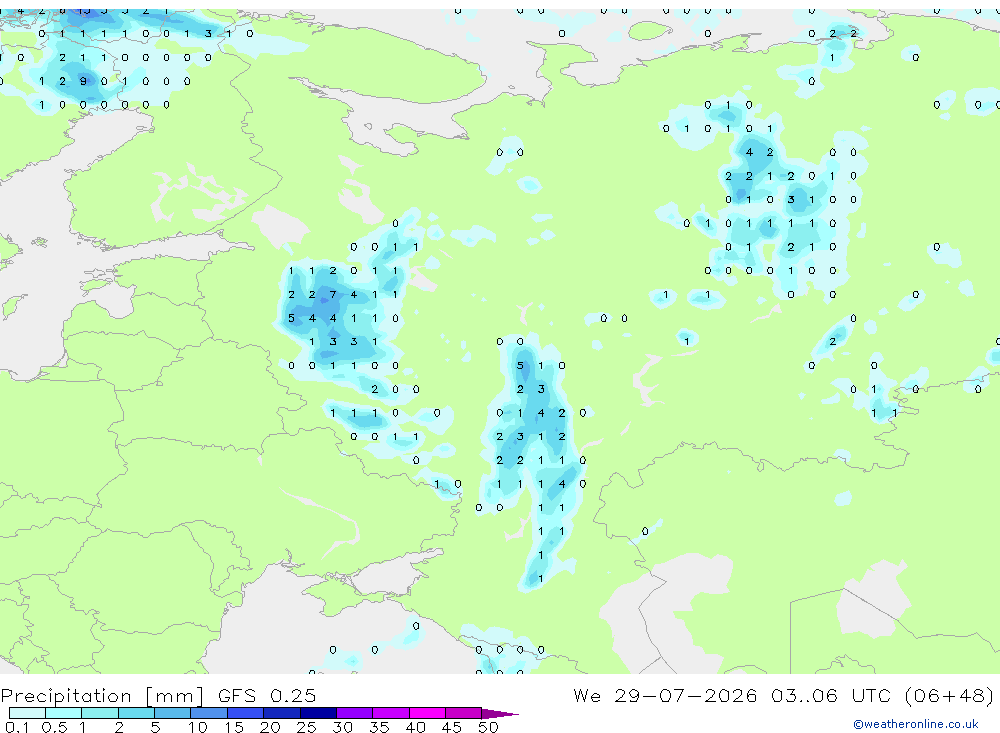Click the 0.5–1 mm legend color box

coord(63,713)
